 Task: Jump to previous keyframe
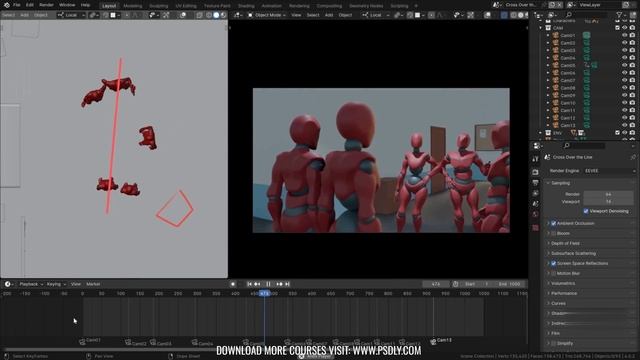(x=257, y=284)
